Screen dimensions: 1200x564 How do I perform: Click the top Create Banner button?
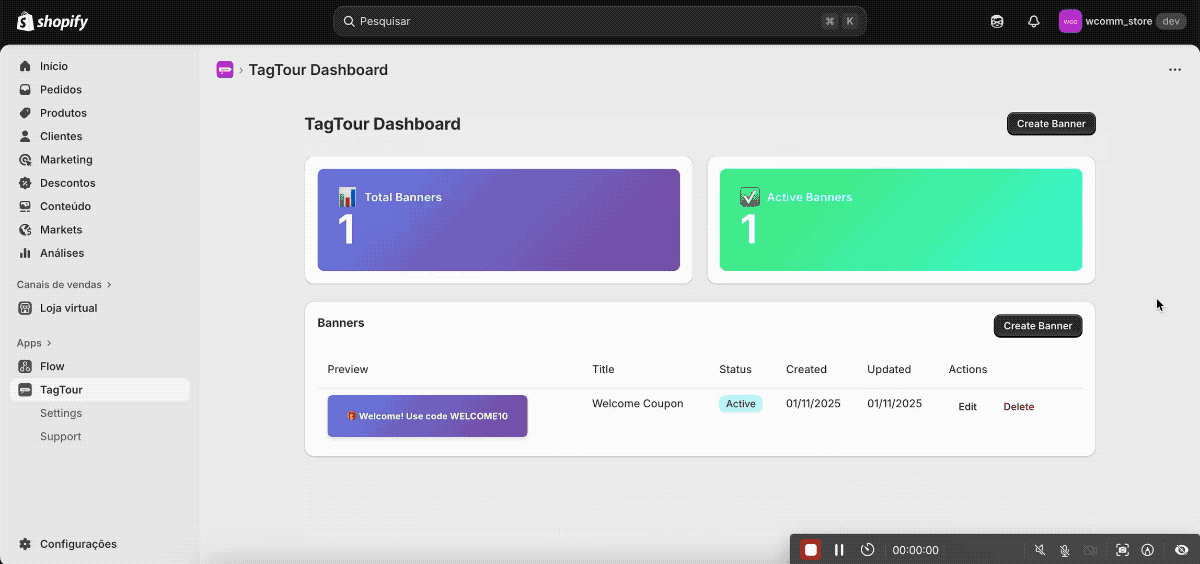point(1052,124)
